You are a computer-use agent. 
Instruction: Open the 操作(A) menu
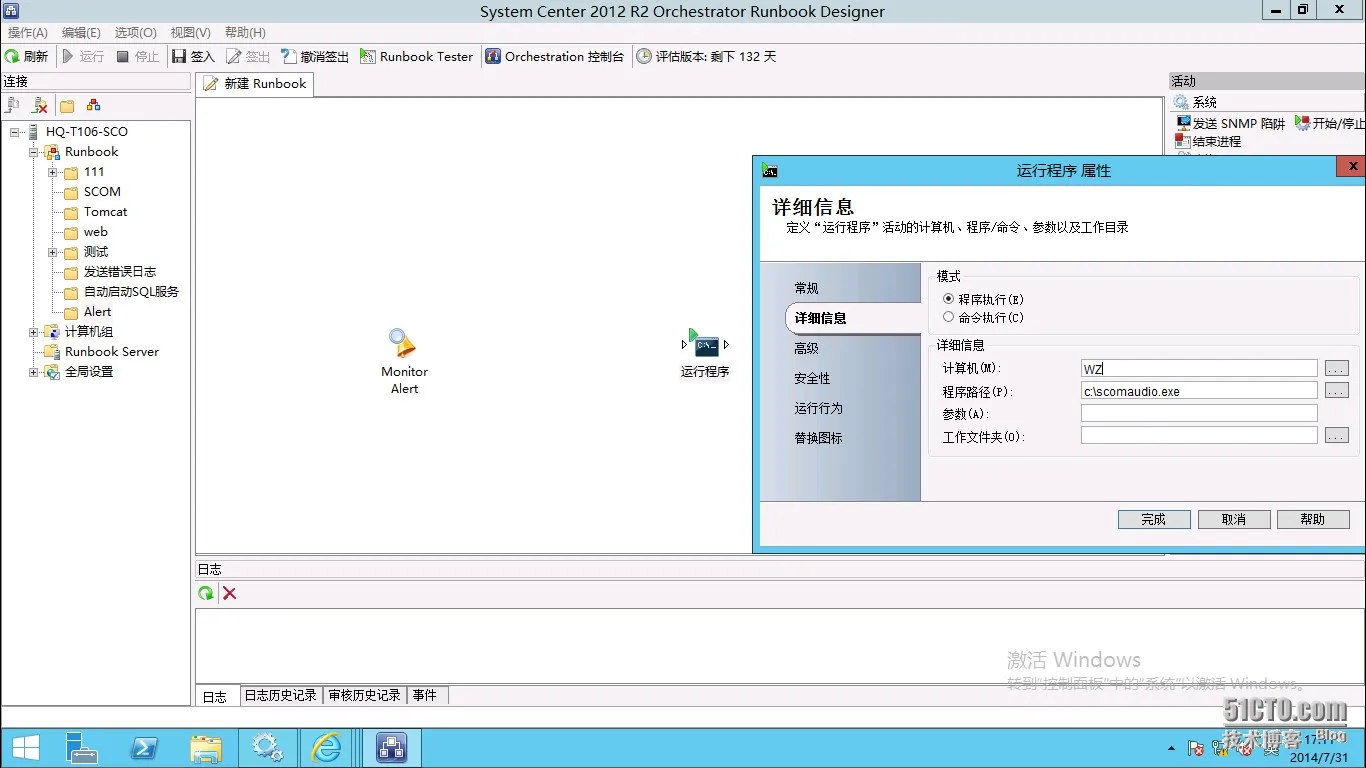click(x=27, y=33)
